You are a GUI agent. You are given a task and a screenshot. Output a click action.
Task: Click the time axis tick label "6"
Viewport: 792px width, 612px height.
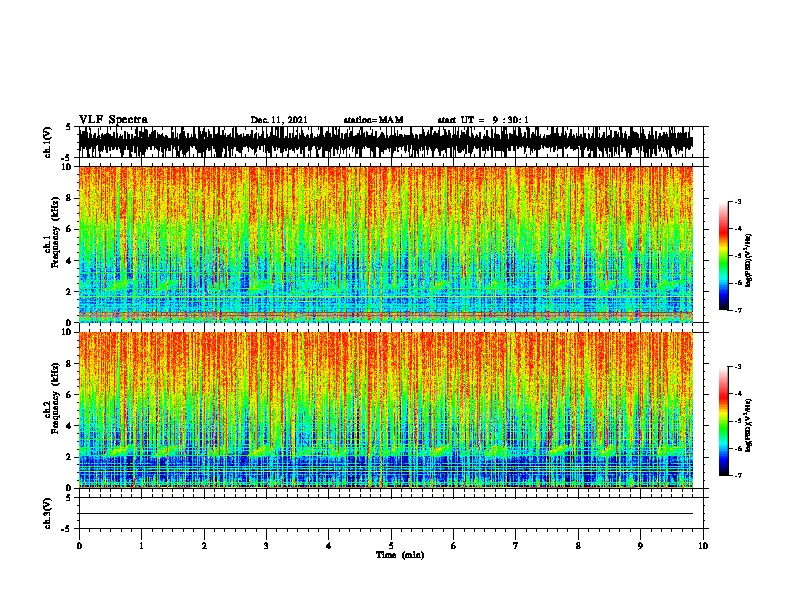(x=453, y=546)
